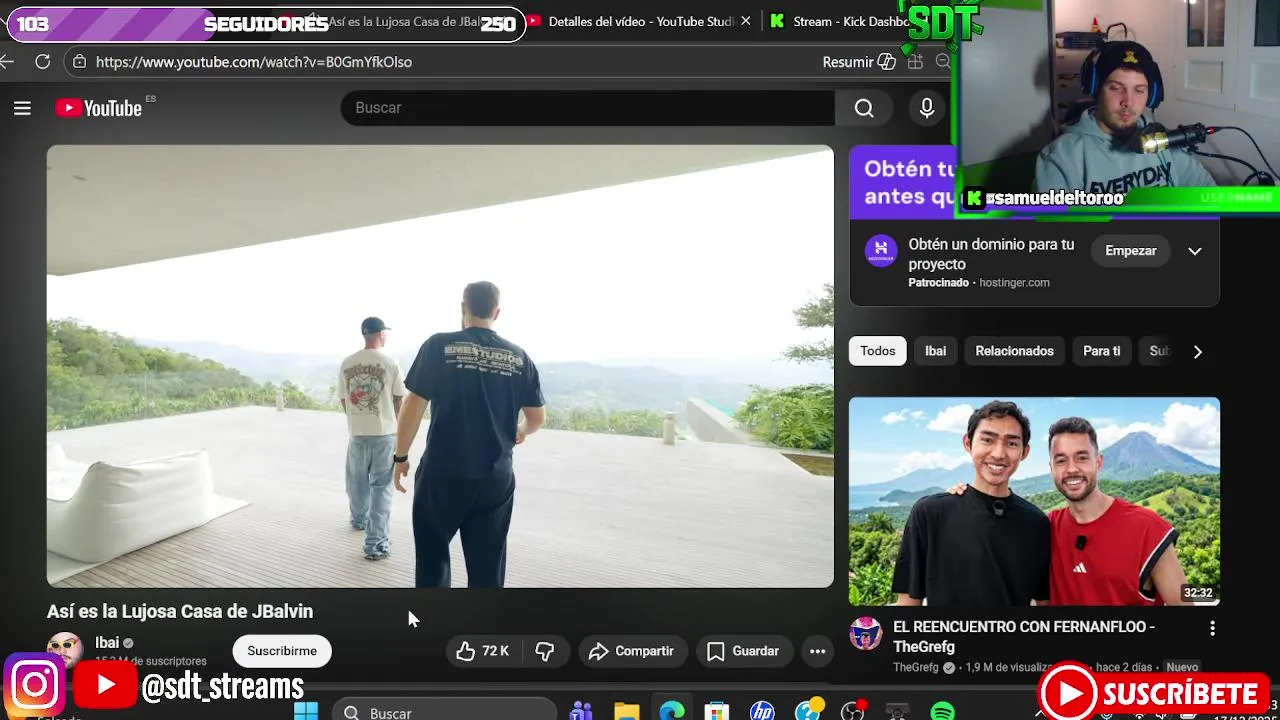1280x720 pixels.
Task: Click the Empezar button in Hostinger ad
Action: click(x=1131, y=251)
